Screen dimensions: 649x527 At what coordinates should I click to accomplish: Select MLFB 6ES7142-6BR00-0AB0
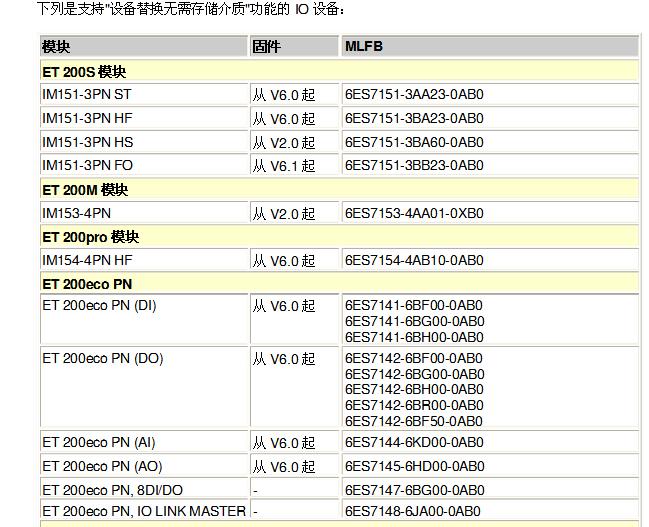[x=414, y=405]
